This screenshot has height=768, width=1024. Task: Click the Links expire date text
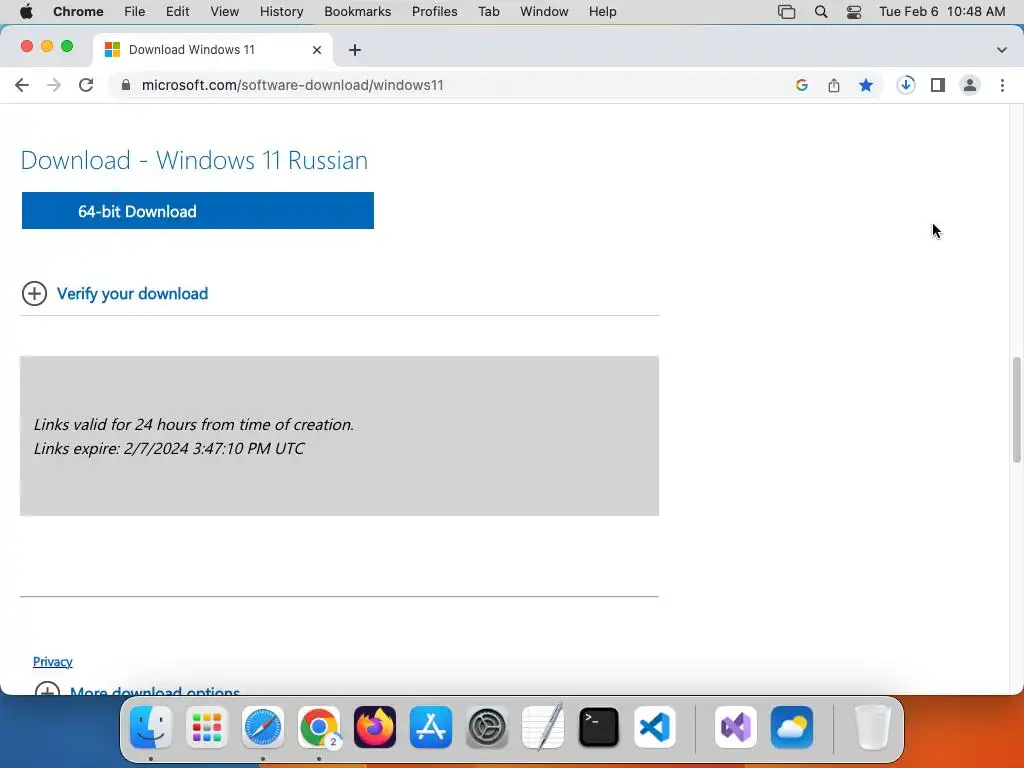(169, 449)
